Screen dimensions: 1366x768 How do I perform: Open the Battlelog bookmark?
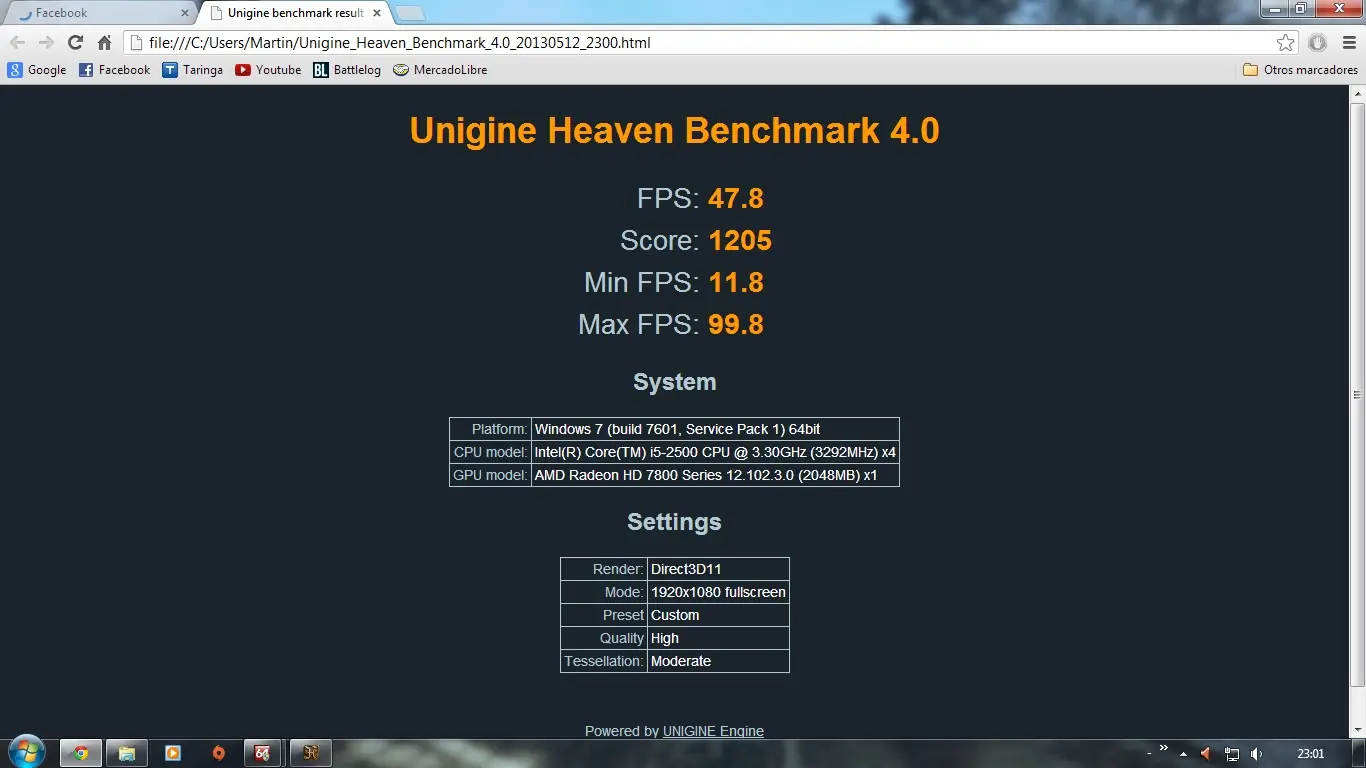(347, 70)
